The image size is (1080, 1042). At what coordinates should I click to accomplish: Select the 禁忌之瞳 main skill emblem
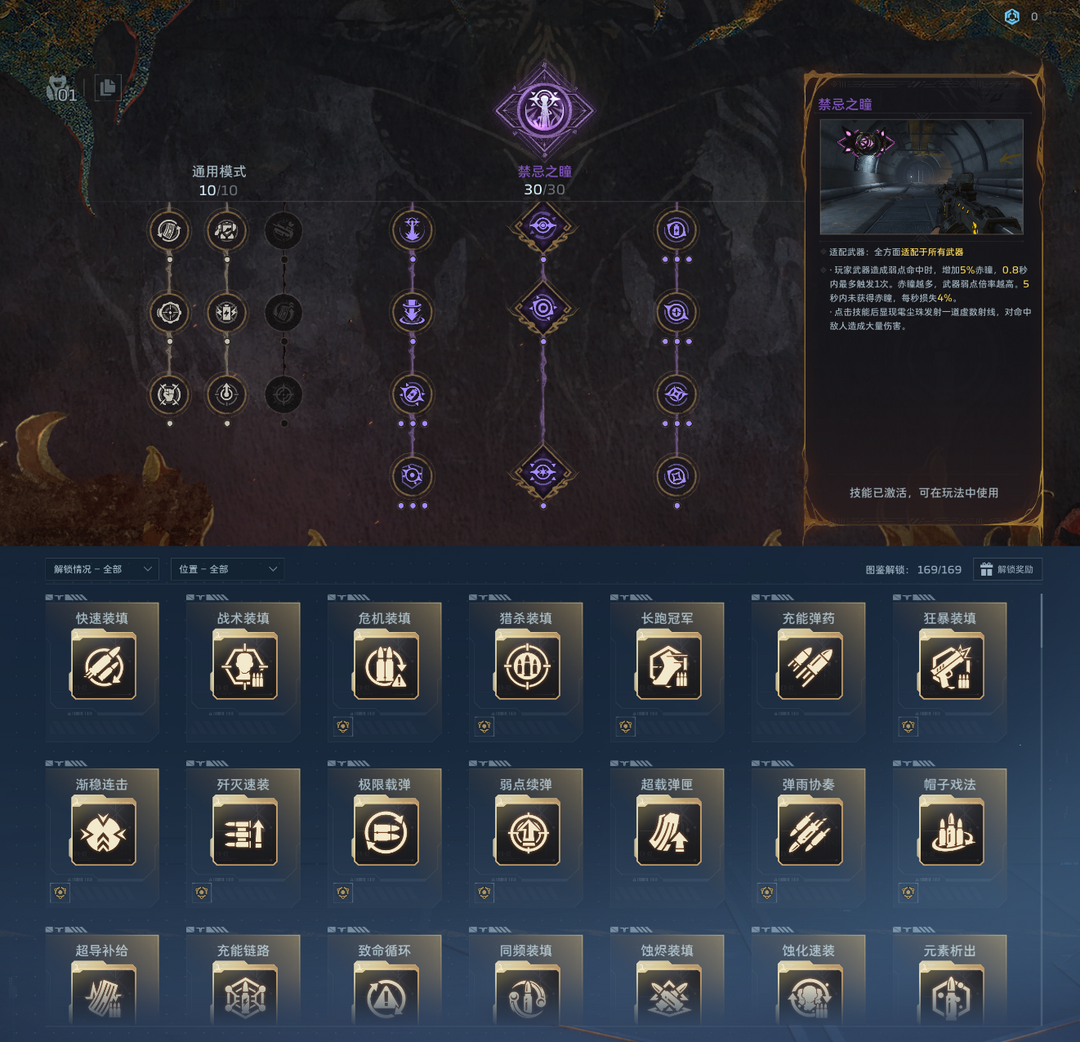(x=544, y=111)
